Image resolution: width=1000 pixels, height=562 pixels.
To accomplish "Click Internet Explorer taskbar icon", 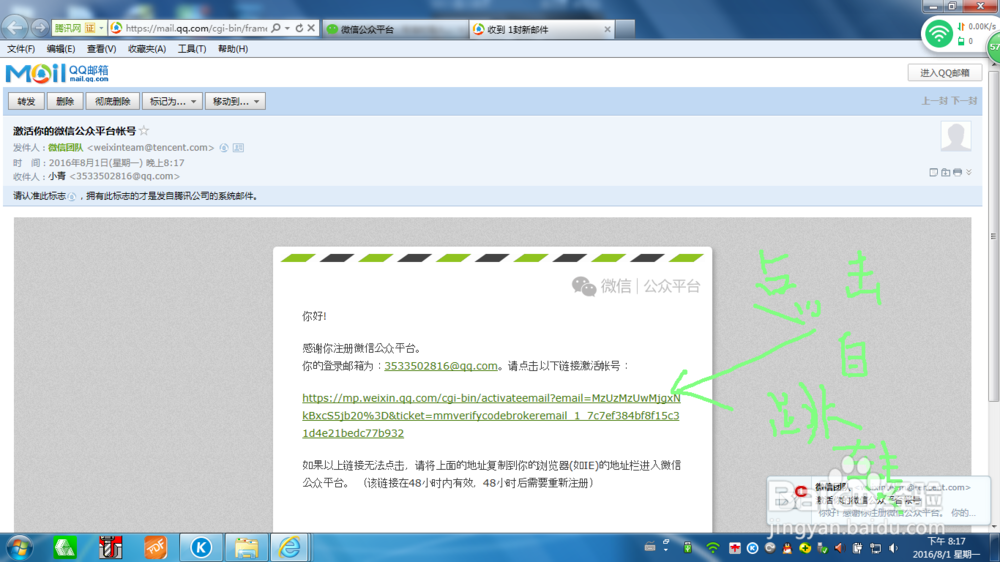I will (x=290, y=547).
